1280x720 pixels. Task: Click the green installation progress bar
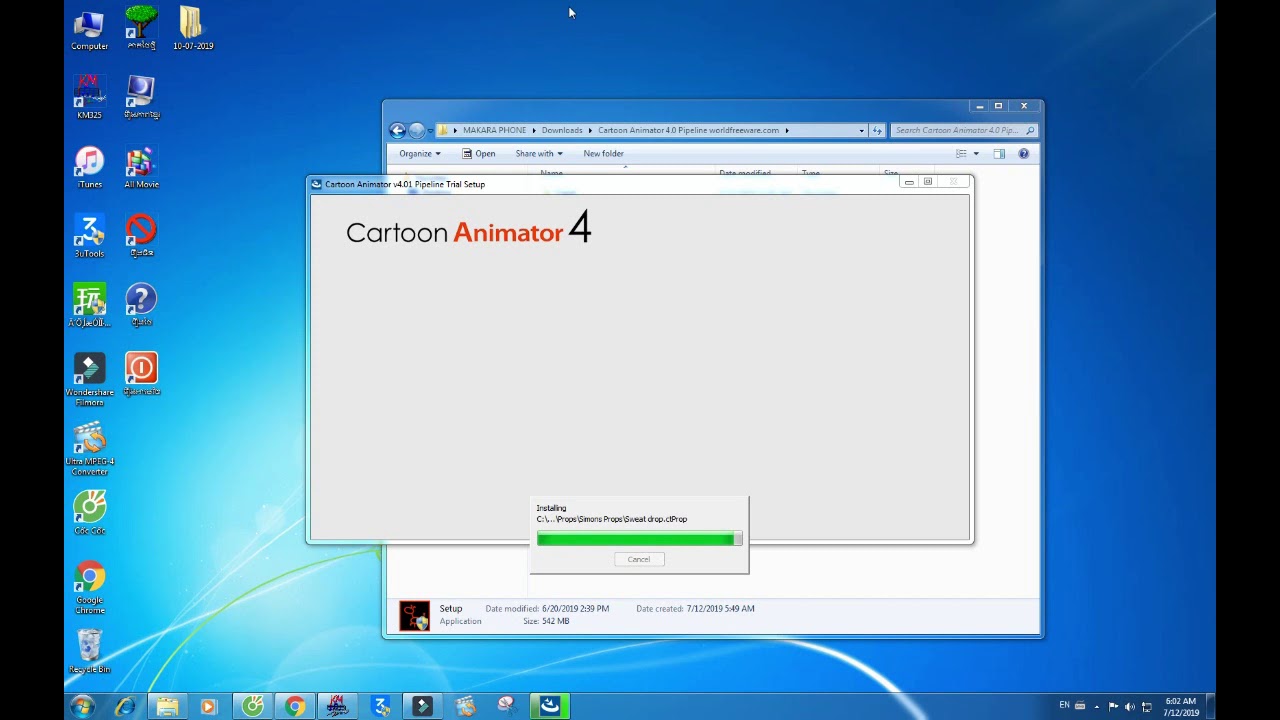[x=639, y=539]
